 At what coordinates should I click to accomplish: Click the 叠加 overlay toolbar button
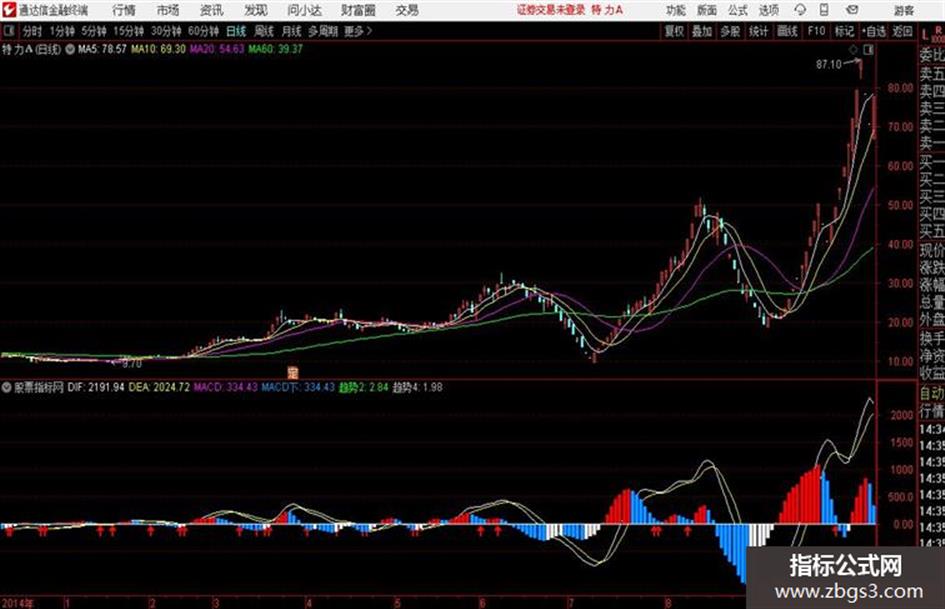pos(702,31)
